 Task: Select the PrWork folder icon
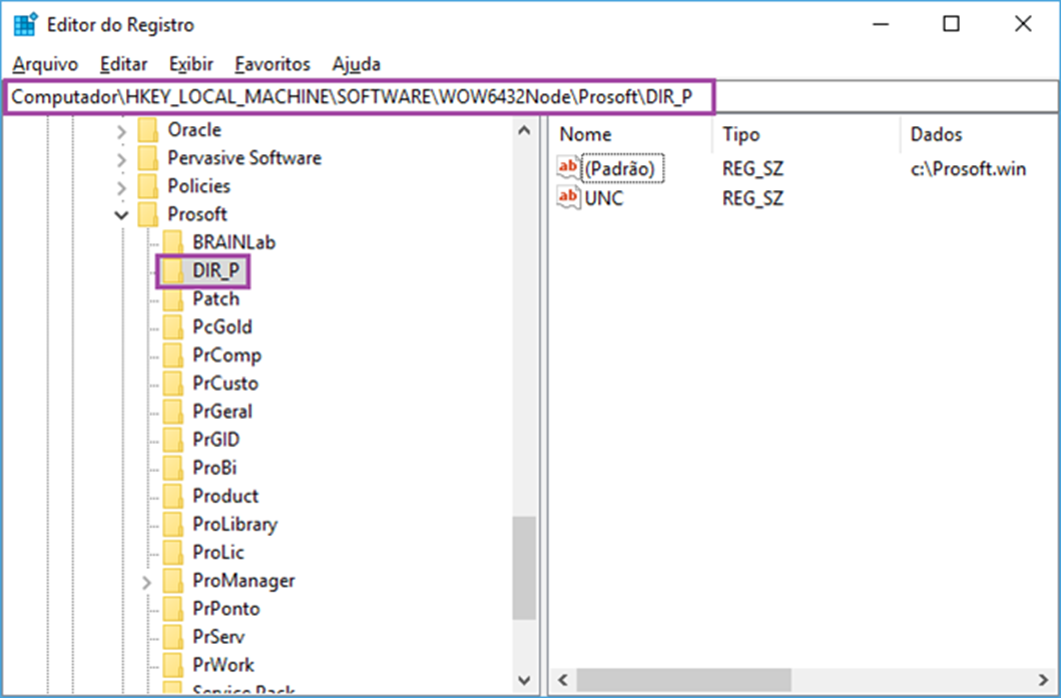click(173, 665)
